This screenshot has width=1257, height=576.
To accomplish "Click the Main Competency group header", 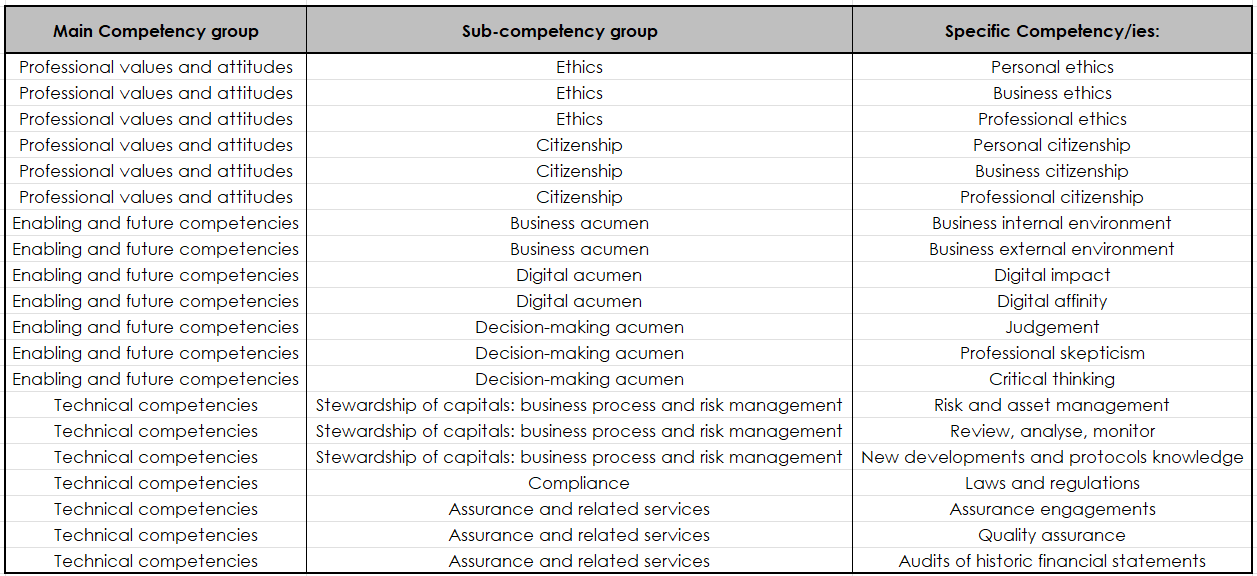I will point(155,31).
